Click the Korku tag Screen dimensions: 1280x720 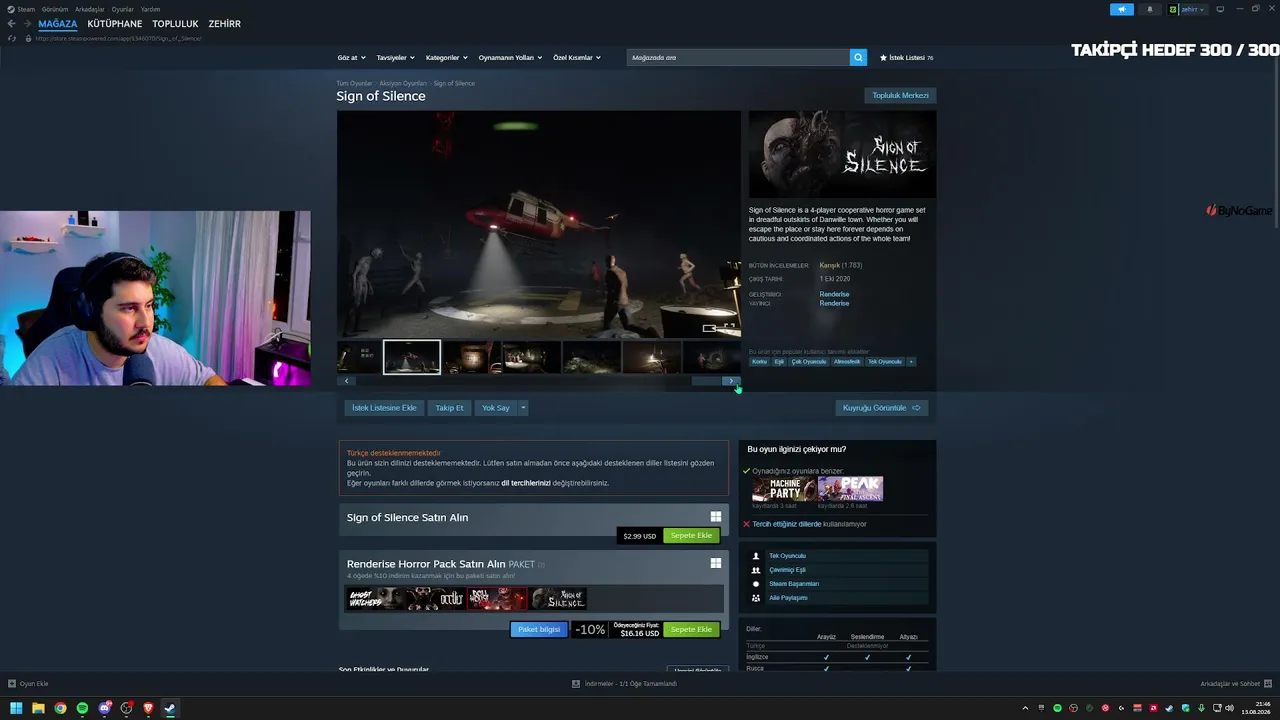pyautogui.click(x=760, y=362)
